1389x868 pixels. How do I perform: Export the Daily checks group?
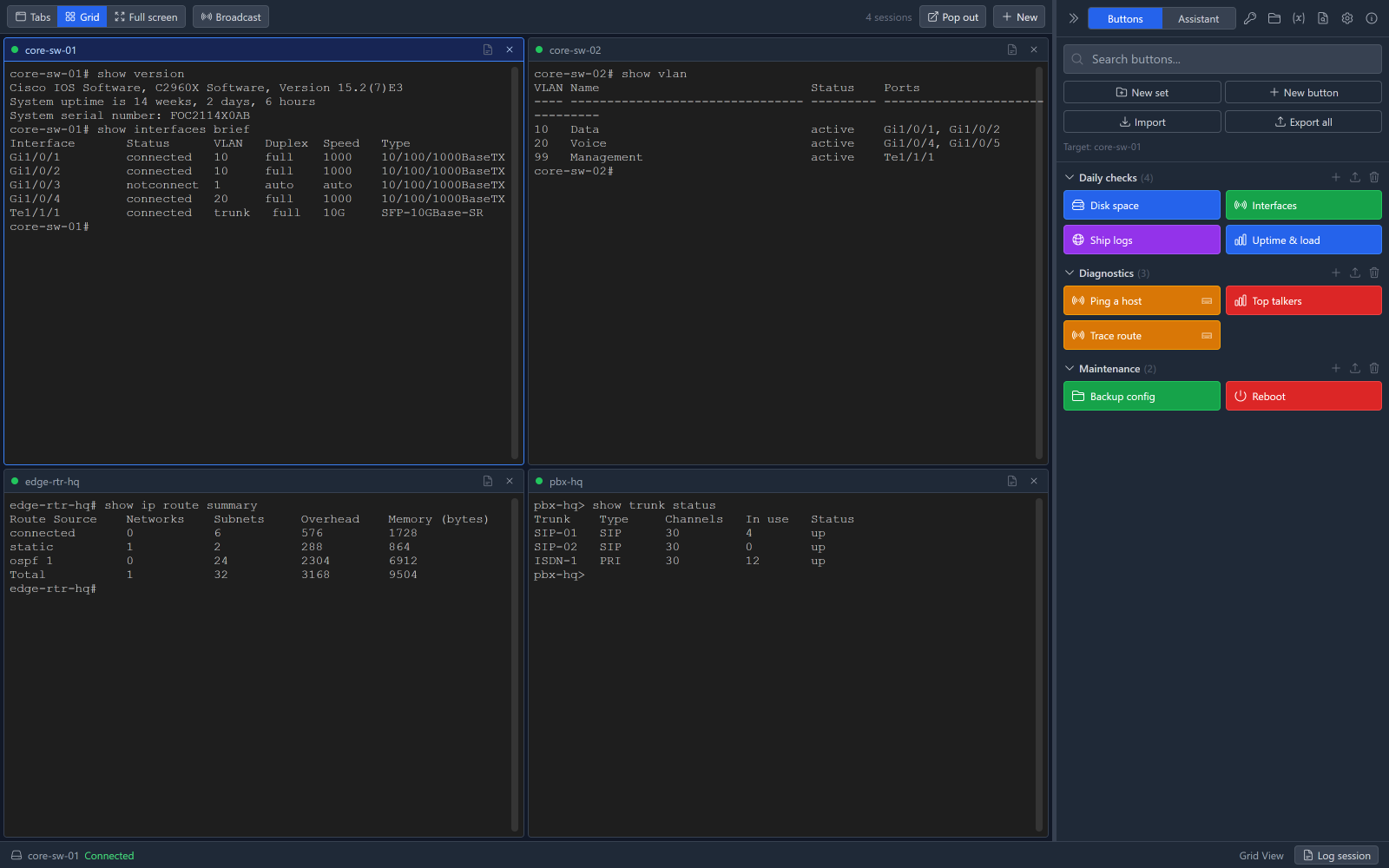point(1355,177)
